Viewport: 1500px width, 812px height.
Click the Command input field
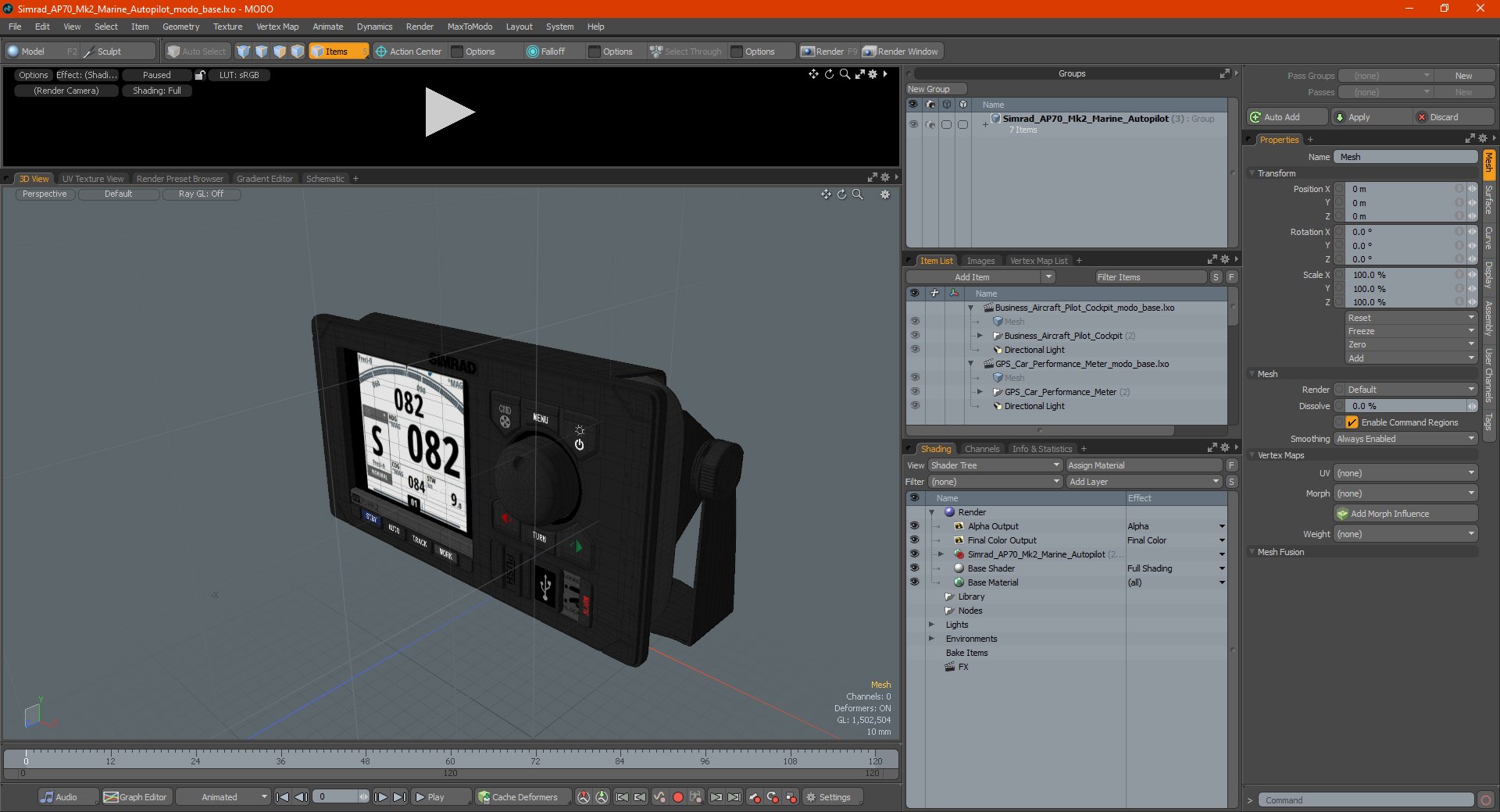coord(1365,800)
